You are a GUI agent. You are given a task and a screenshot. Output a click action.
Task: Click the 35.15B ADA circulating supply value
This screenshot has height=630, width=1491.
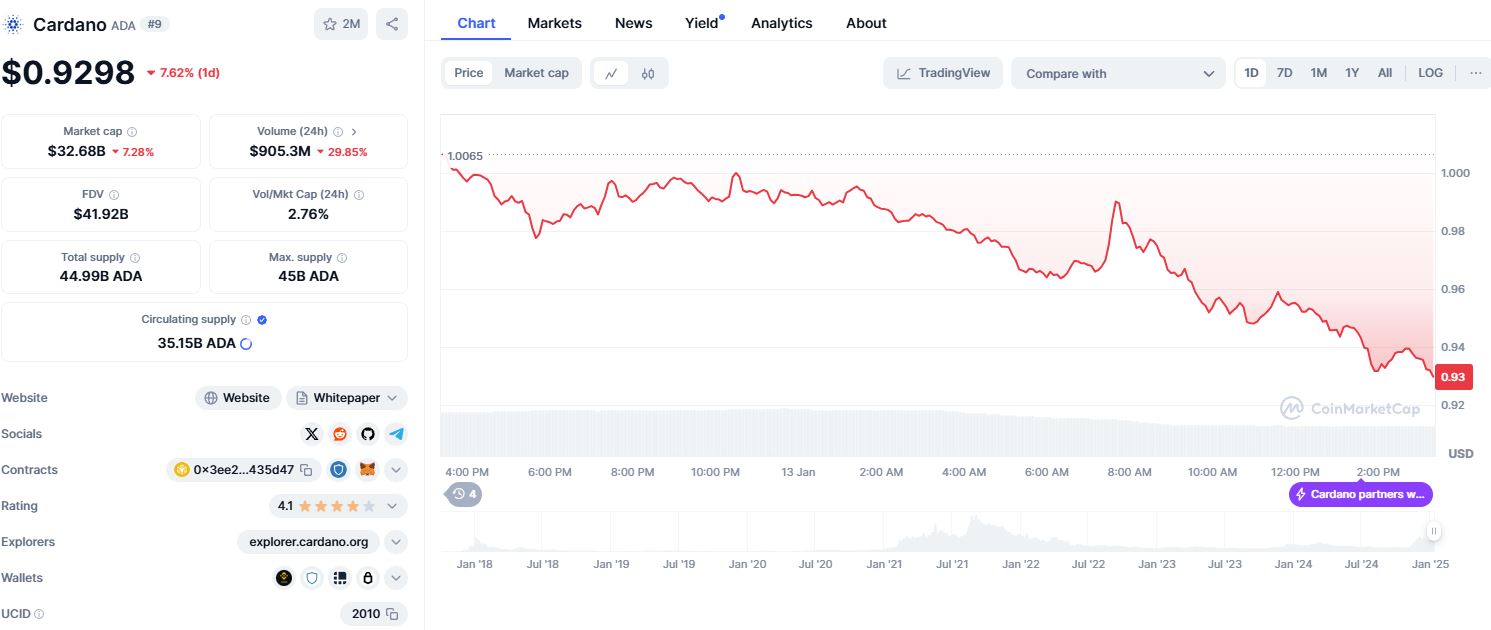point(196,343)
